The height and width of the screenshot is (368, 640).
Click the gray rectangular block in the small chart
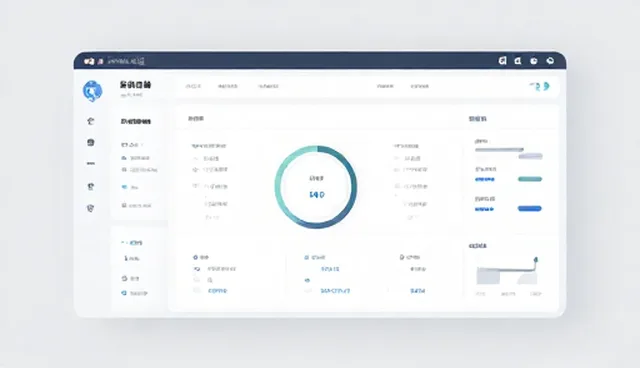(x=488, y=277)
